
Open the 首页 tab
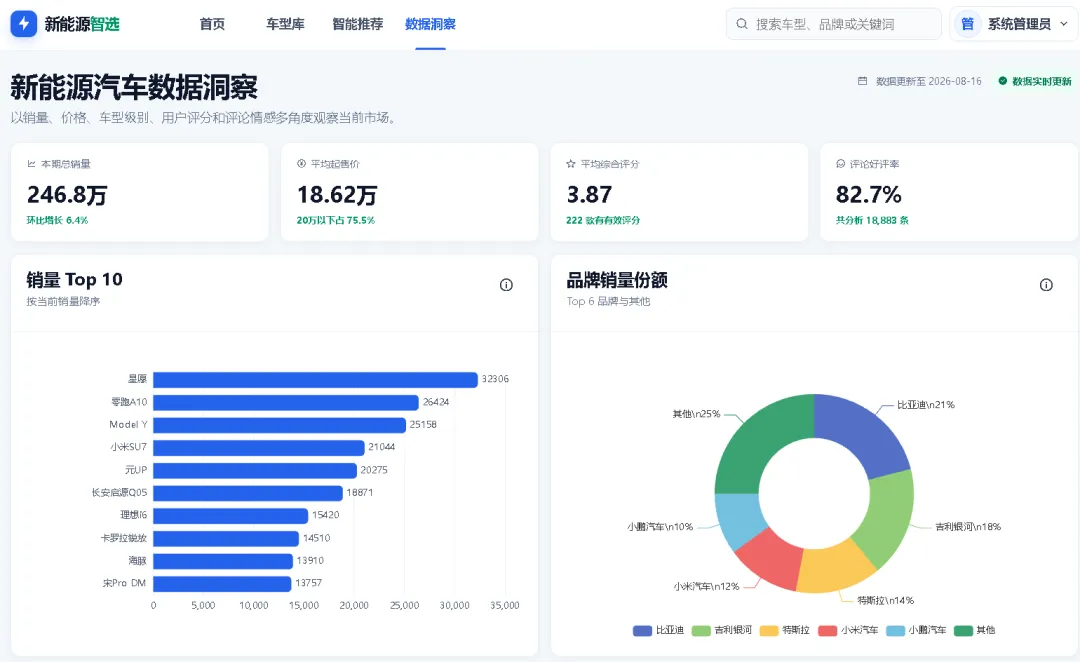tap(212, 24)
